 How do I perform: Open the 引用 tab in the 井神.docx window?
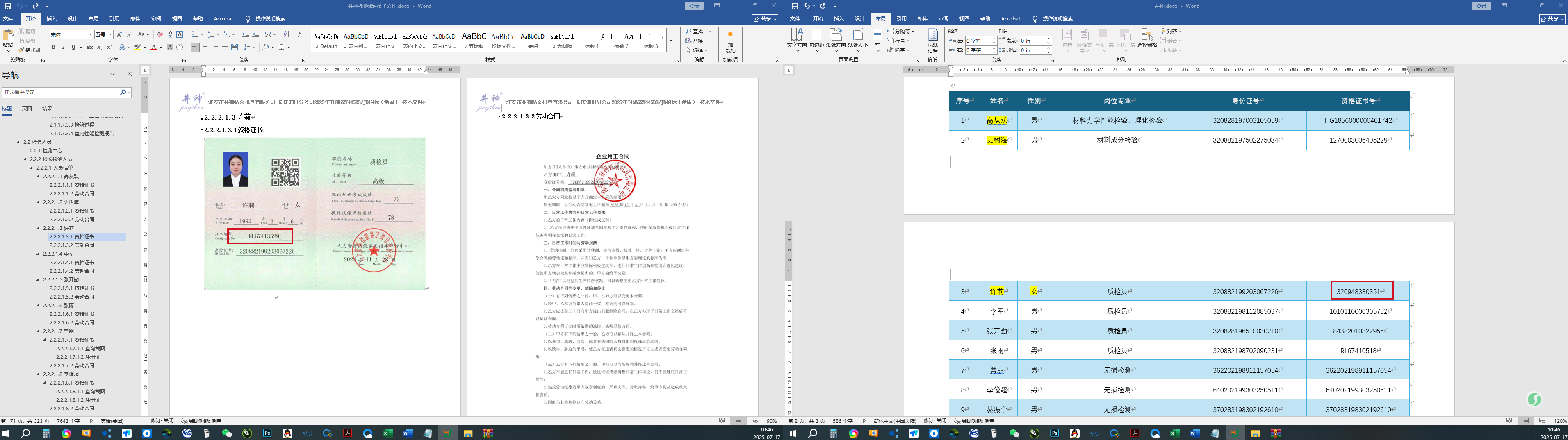point(902,19)
